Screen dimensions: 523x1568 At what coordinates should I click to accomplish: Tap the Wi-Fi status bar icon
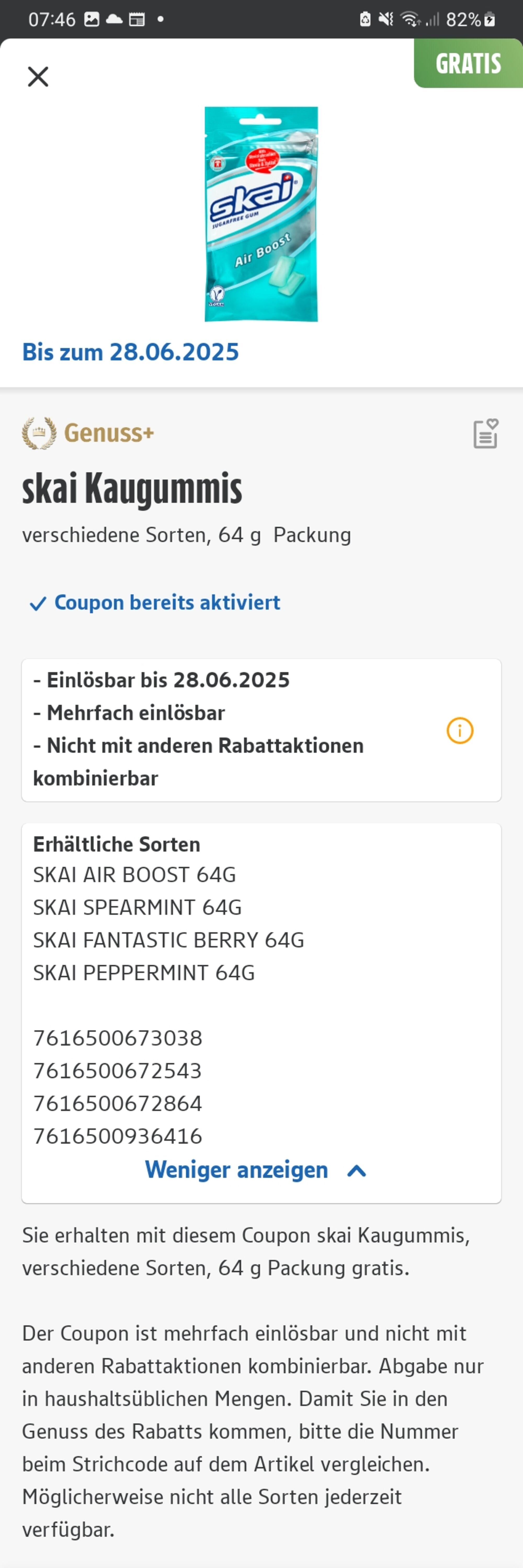click(x=411, y=19)
